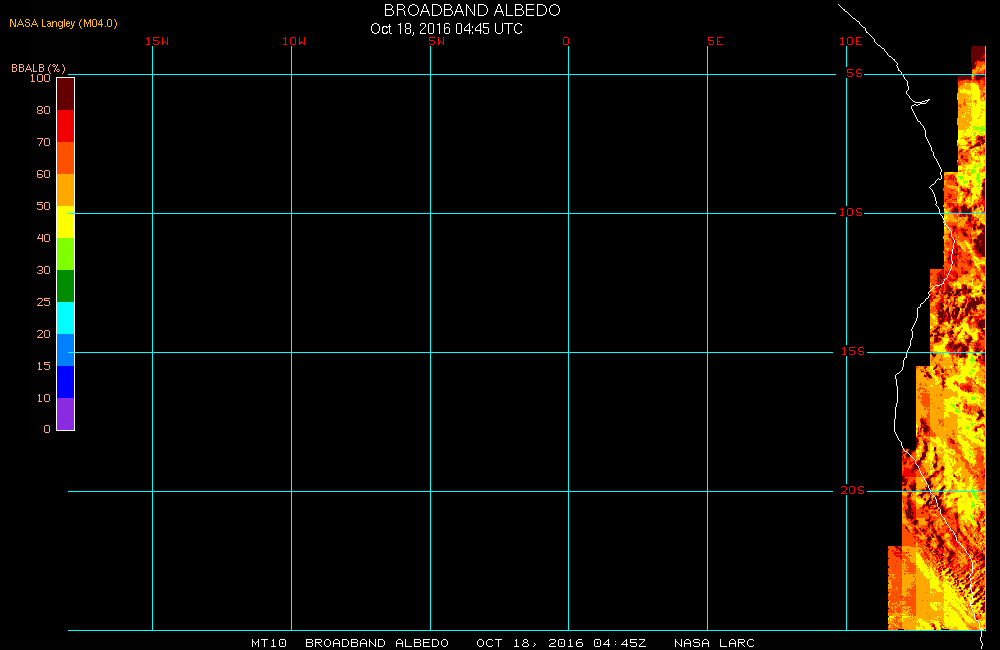Click the footer OCT 18, 2016 04:45Z text
Viewport: 1000px width, 650px height.
[561, 643]
